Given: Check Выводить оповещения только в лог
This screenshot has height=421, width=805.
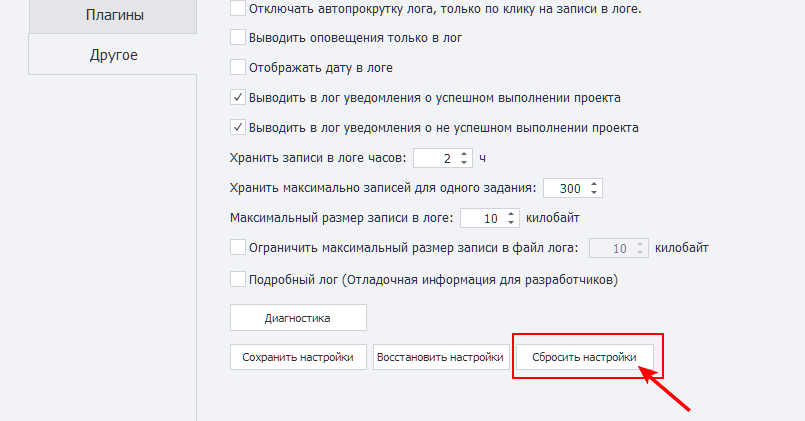Looking at the screenshot, I should (x=238, y=38).
